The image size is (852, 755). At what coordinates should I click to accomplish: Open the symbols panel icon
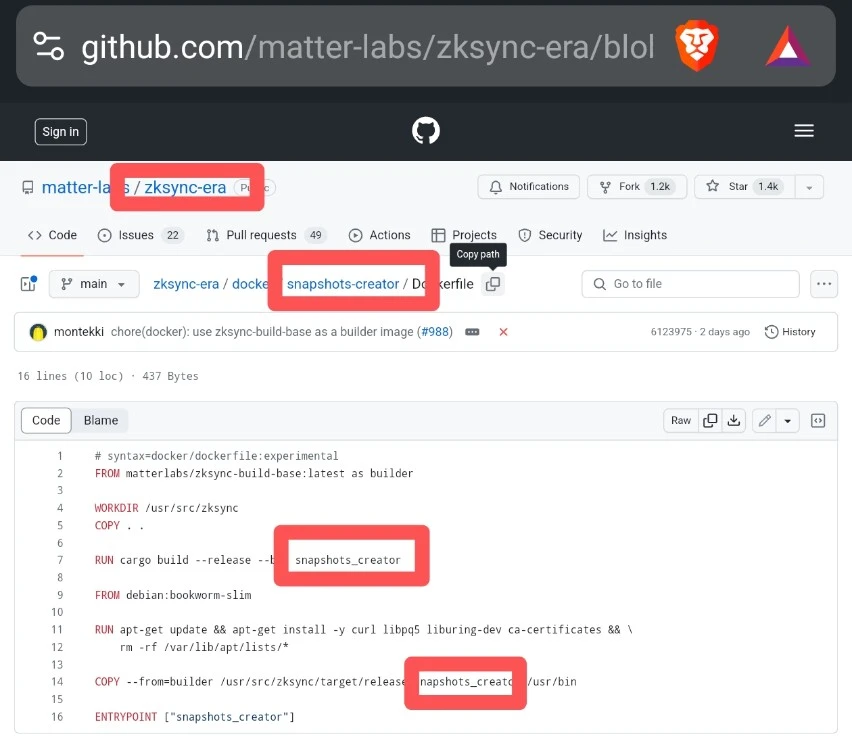pyautogui.click(x=817, y=421)
